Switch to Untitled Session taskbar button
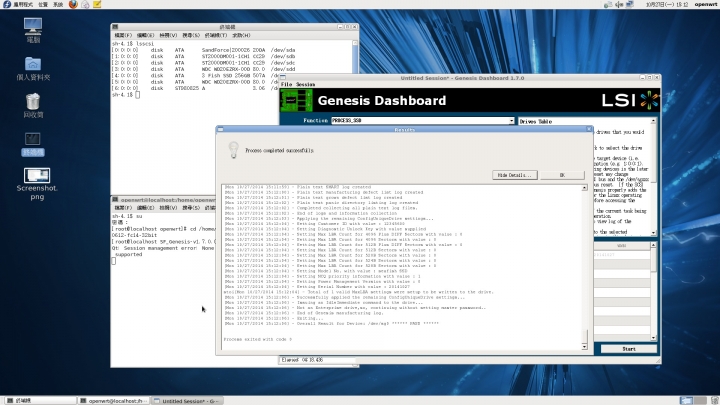This screenshot has height=405, width=720. (x=187, y=401)
